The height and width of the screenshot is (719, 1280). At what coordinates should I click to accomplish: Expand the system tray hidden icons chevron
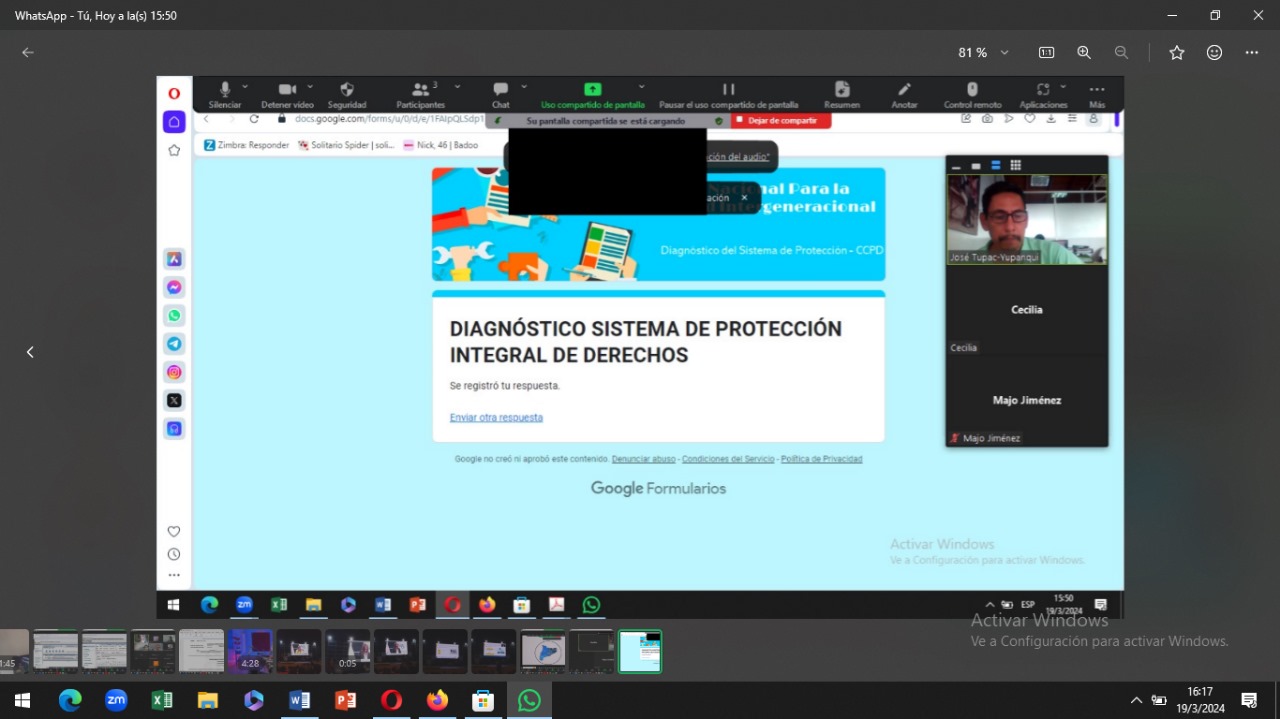click(x=1136, y=700)
